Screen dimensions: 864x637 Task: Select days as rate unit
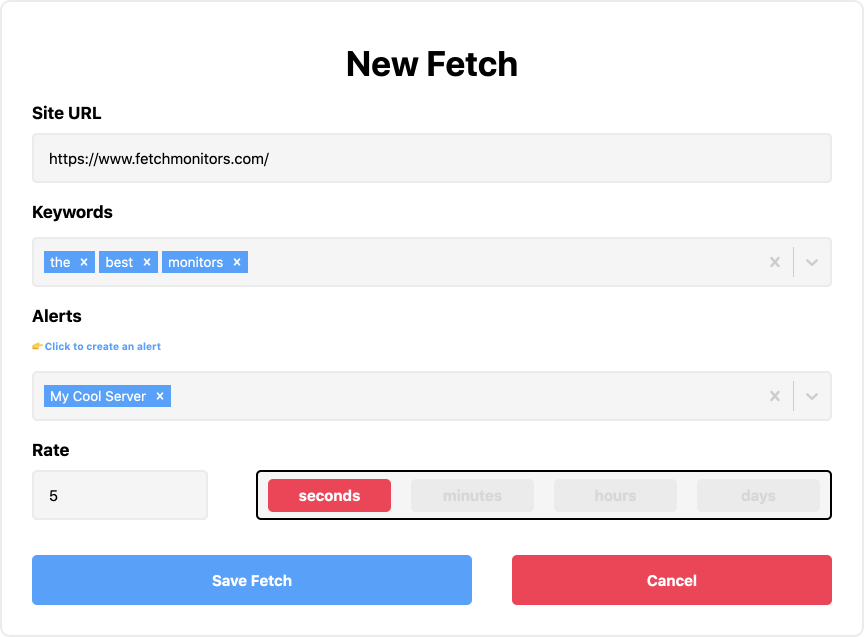[758, 495]
